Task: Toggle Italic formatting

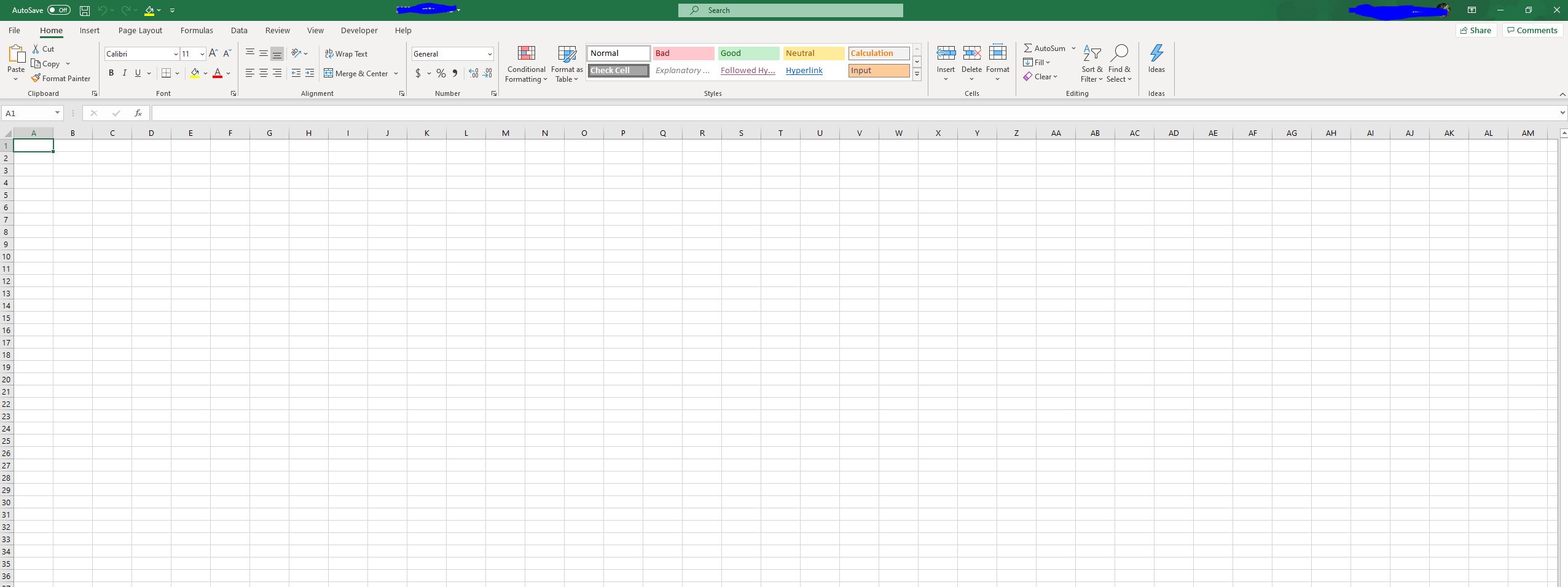Action: click(125, 73)
